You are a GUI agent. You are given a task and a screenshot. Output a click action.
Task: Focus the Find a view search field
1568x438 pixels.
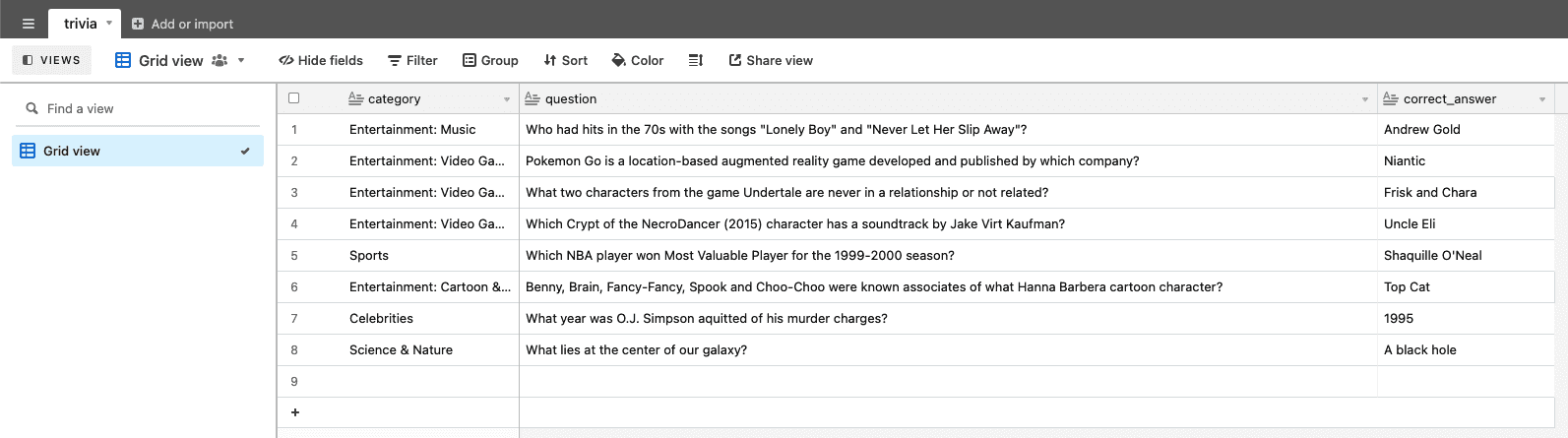point(138,108)
